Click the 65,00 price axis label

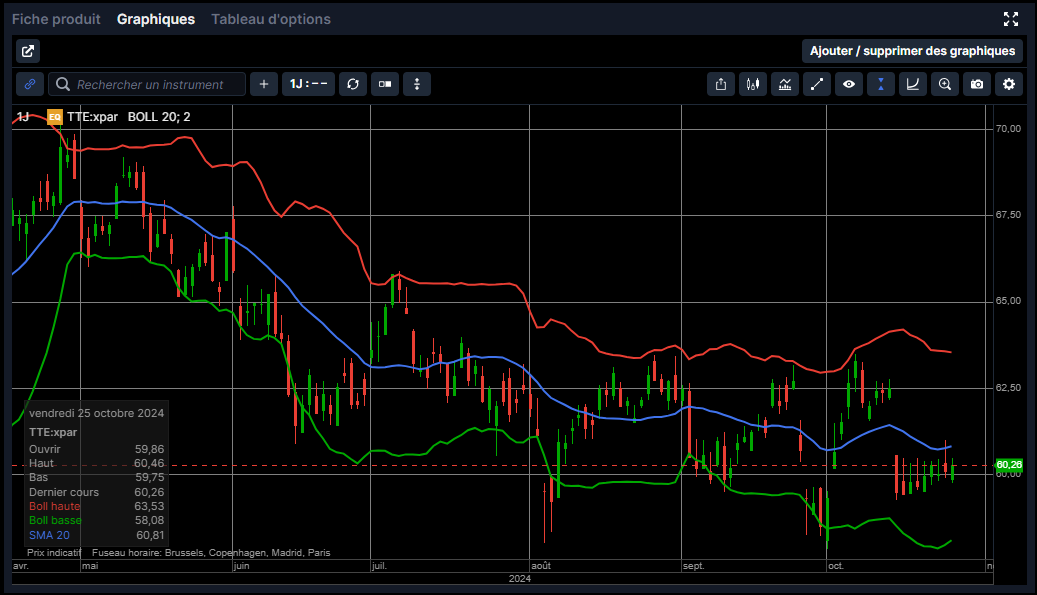click(1009, 301)
